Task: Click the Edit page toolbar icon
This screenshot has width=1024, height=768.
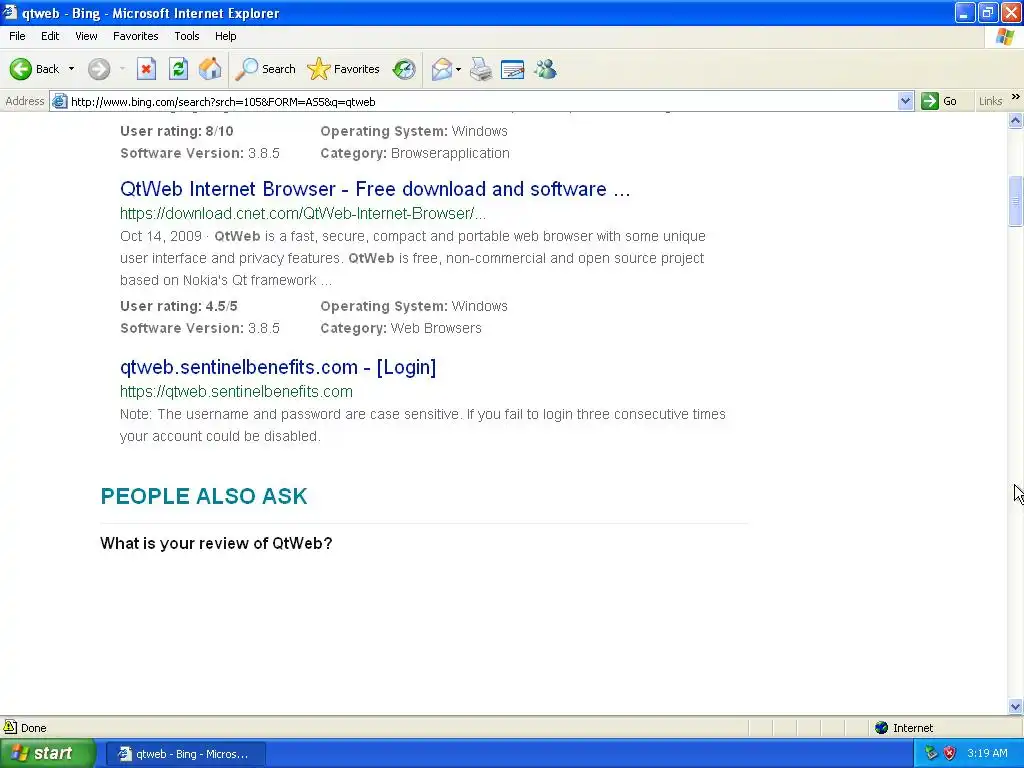Action: tap(513, 69)
